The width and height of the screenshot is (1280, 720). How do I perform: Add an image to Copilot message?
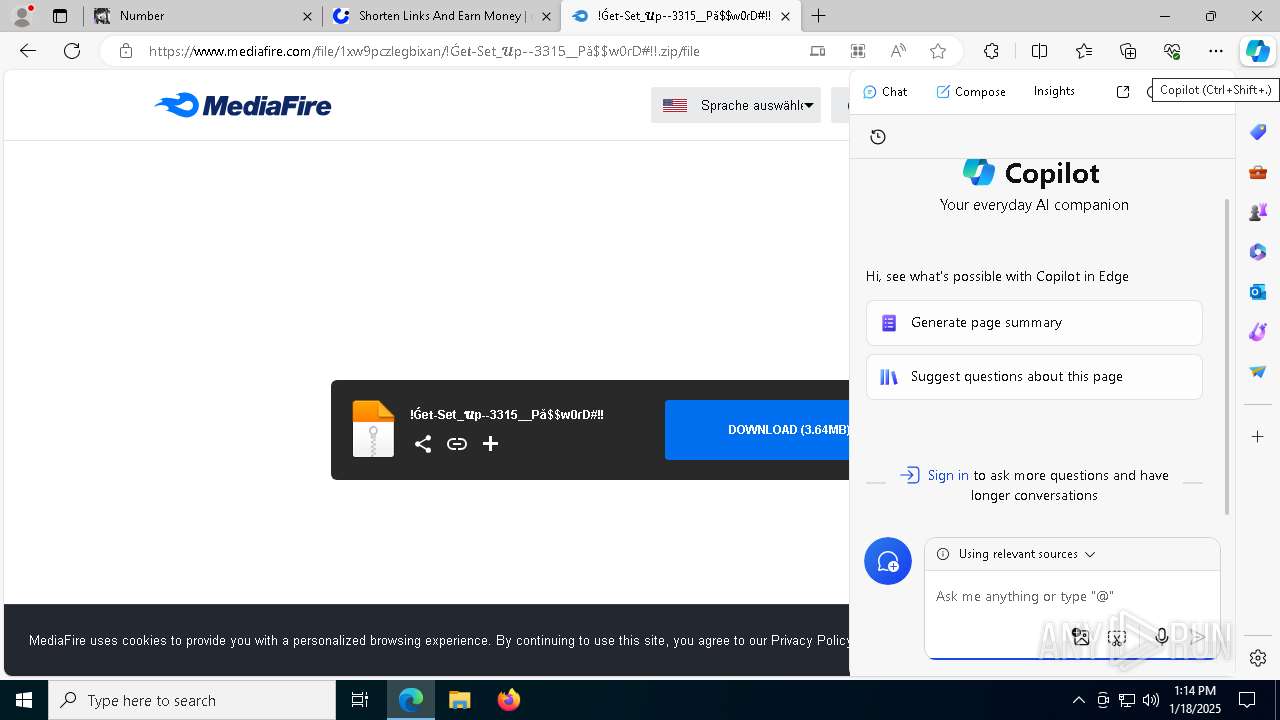1081,637
